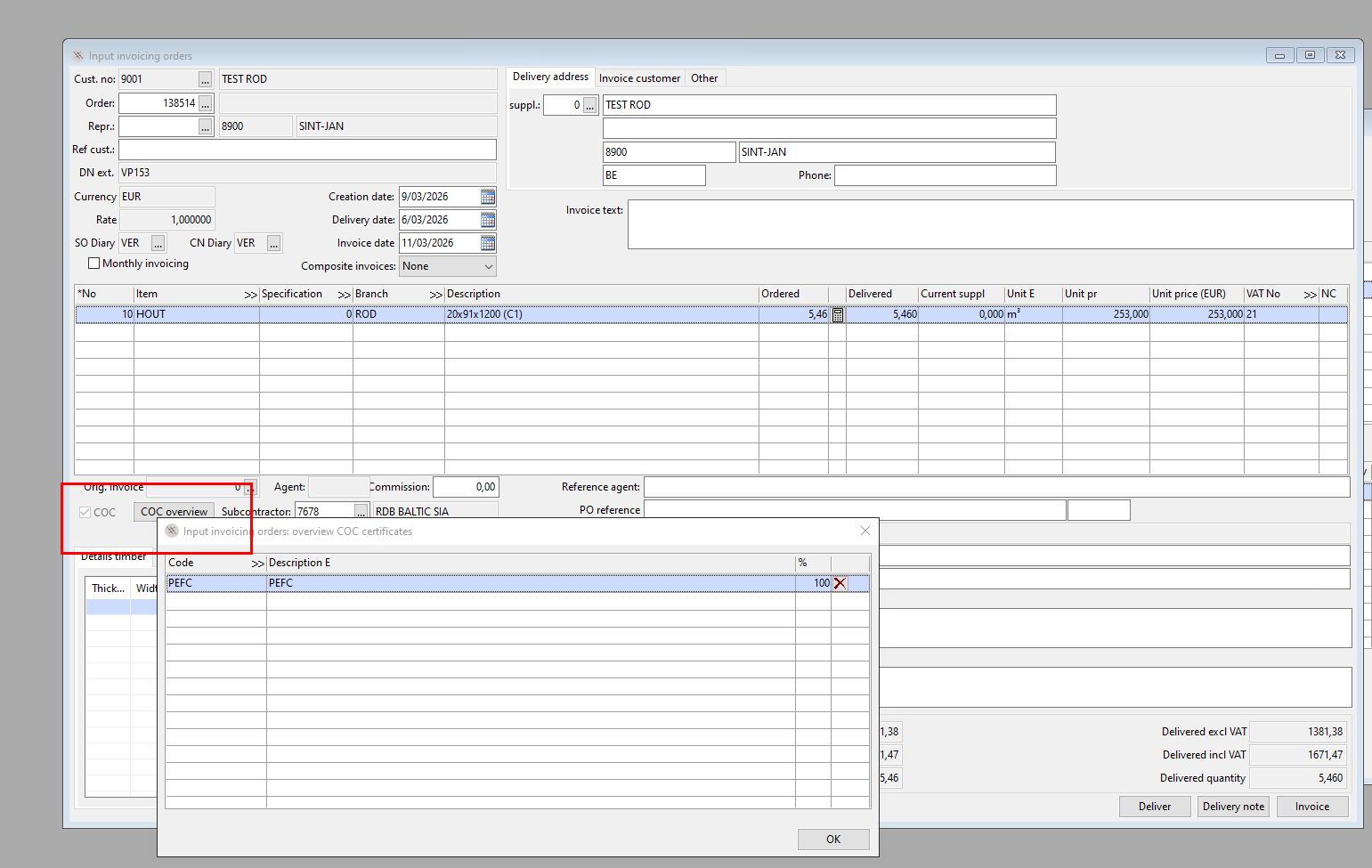Open the Delivery date calendar picker

tap(488, 220)
